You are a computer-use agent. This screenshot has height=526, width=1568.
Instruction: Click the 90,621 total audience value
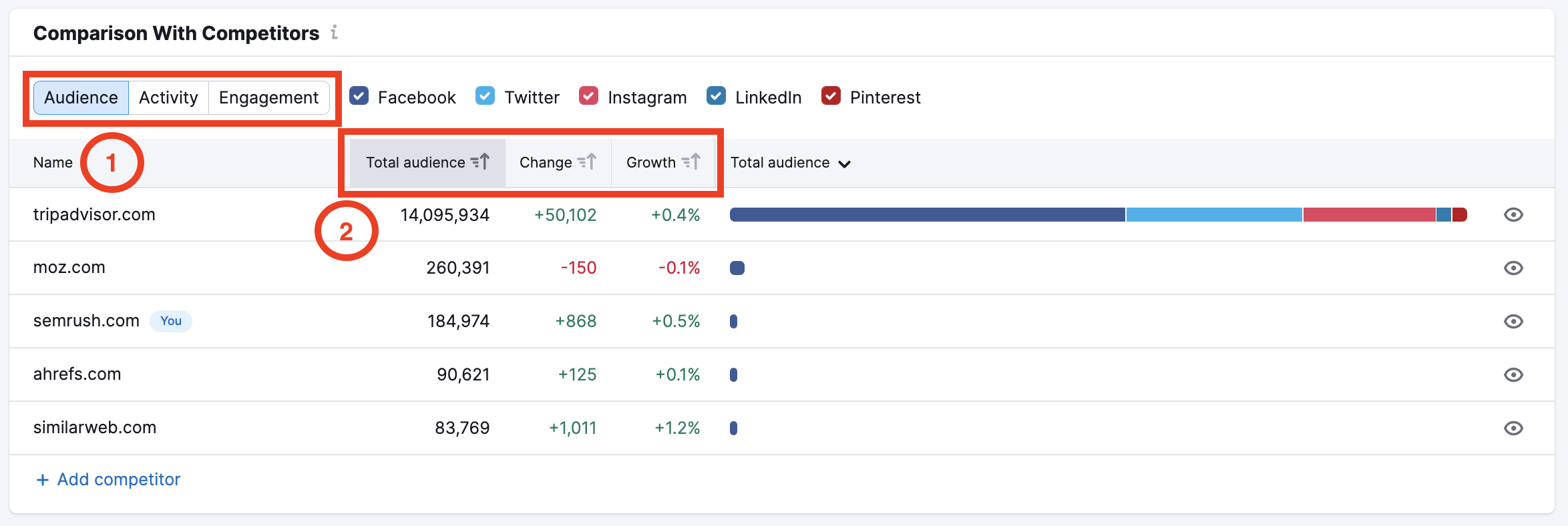pos(463,374)
